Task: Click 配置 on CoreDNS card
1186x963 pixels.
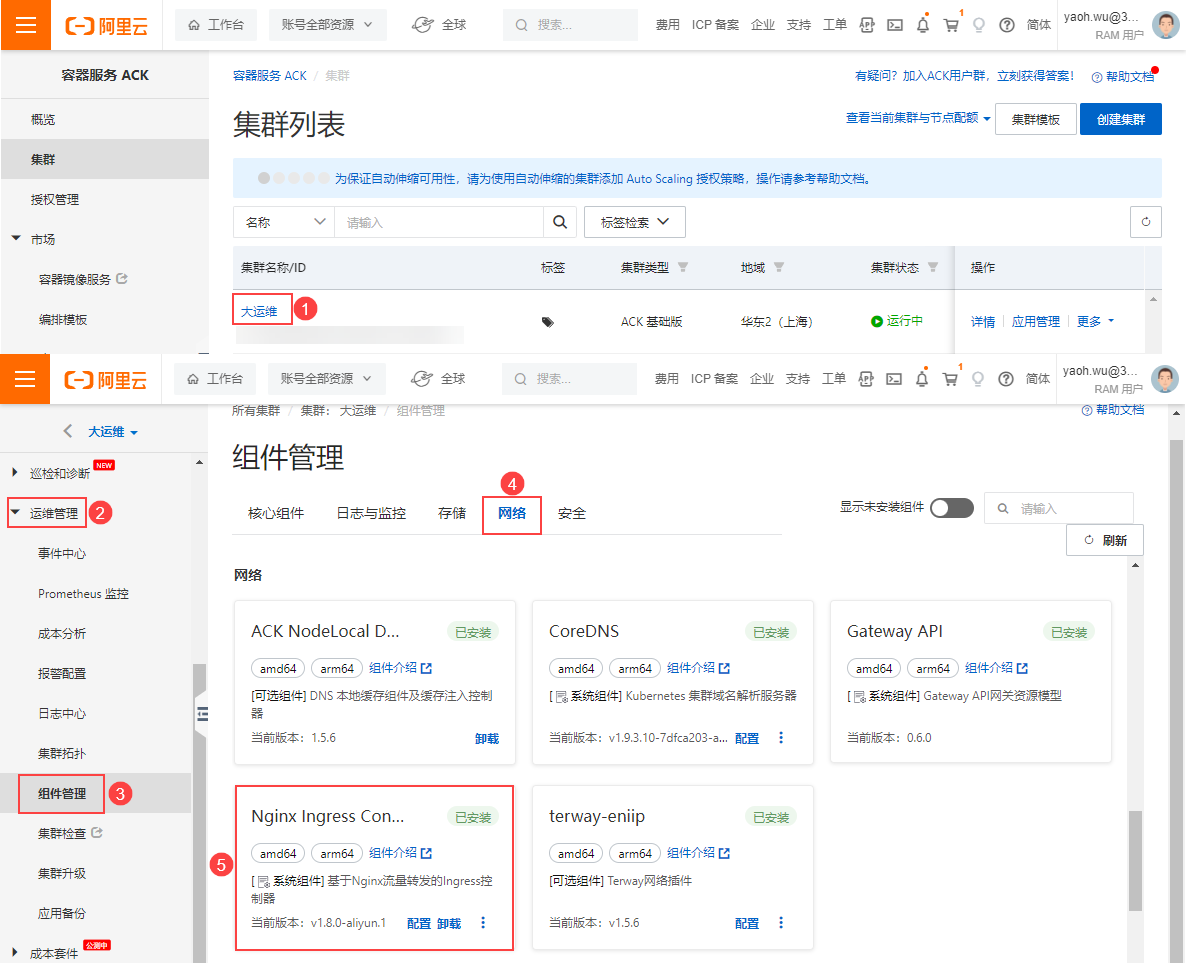Action: [747, 738]
